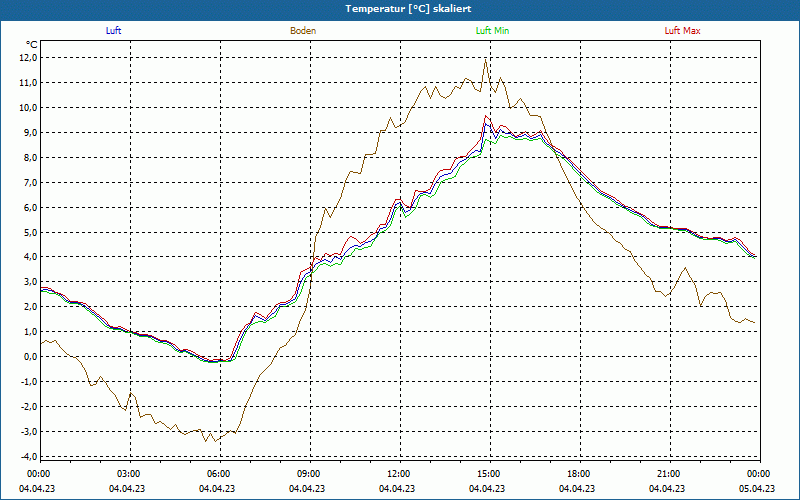Click the Boden curve peak near 15:00
This screenshot has width=800, height=500.
pos(485,60)
